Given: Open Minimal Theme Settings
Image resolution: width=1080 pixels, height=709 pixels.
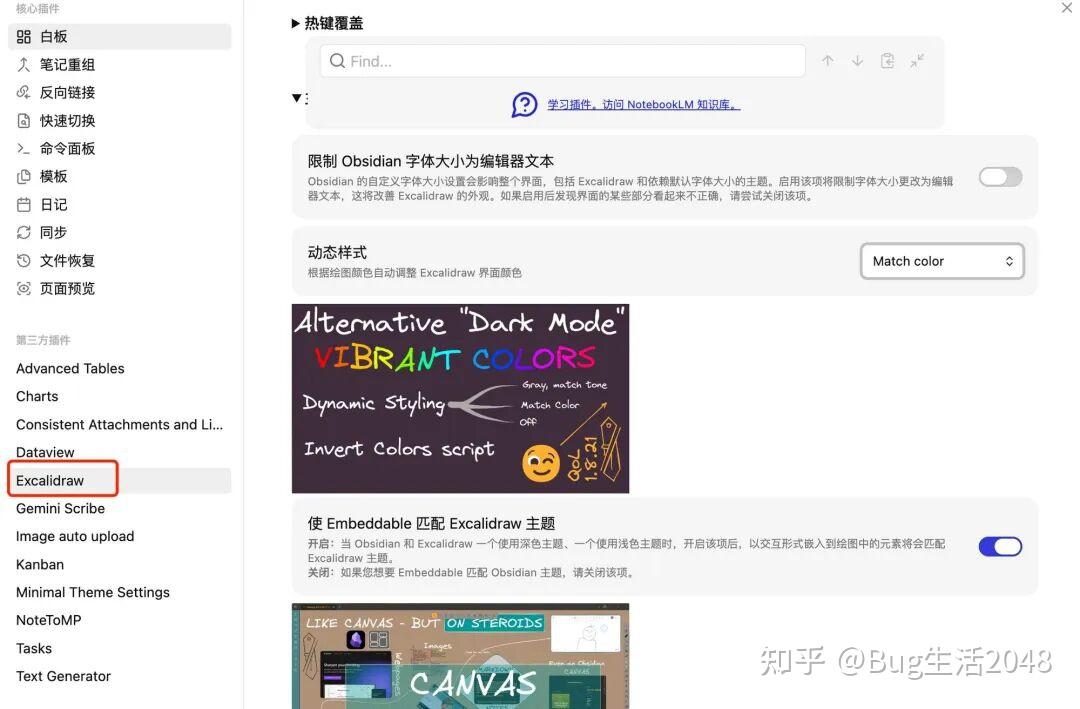Looking at the screenshot, I should click(x=120, y=593).
